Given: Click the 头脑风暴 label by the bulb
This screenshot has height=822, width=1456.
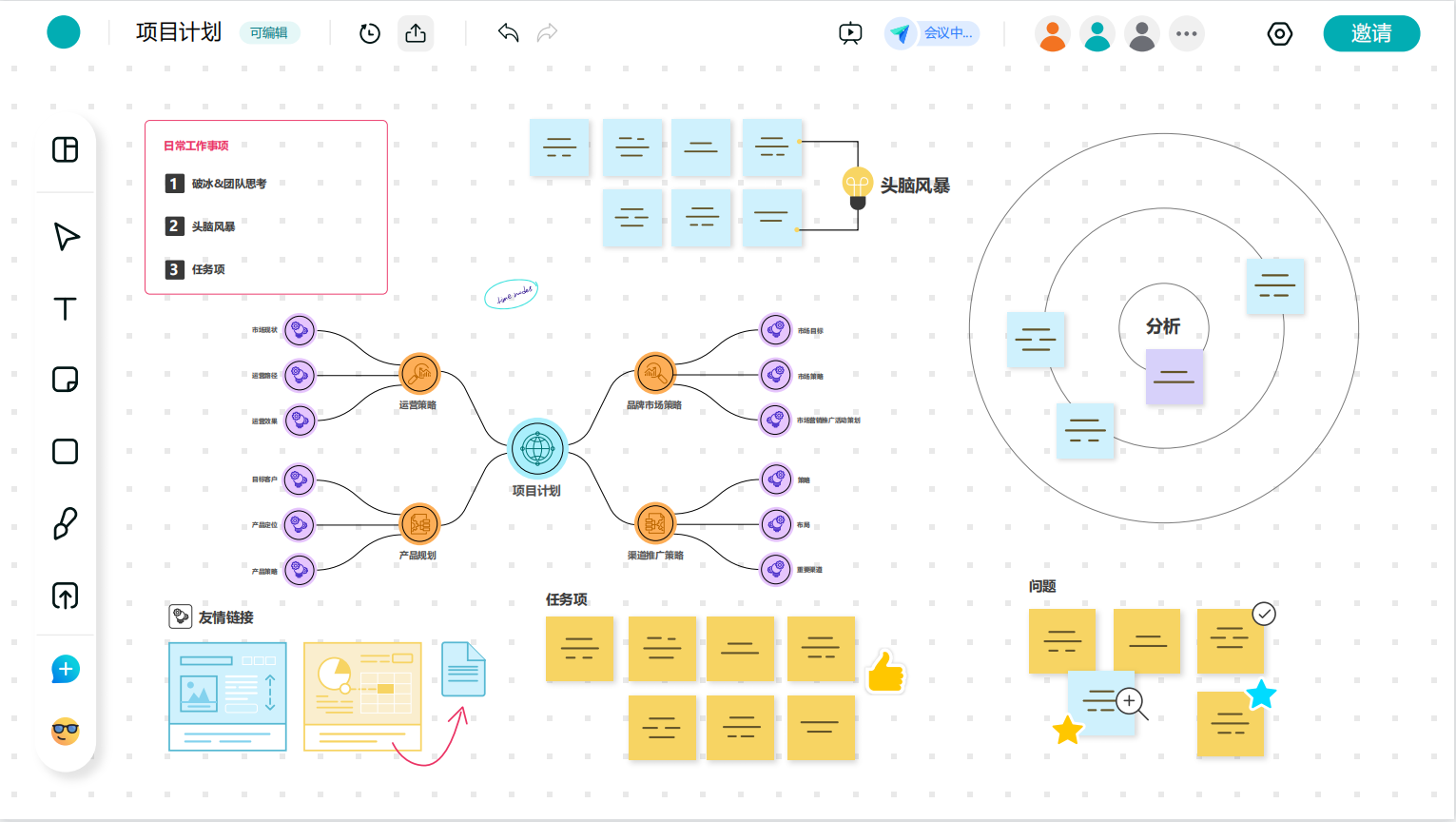Looking at the screenshot, I should 915,186.
